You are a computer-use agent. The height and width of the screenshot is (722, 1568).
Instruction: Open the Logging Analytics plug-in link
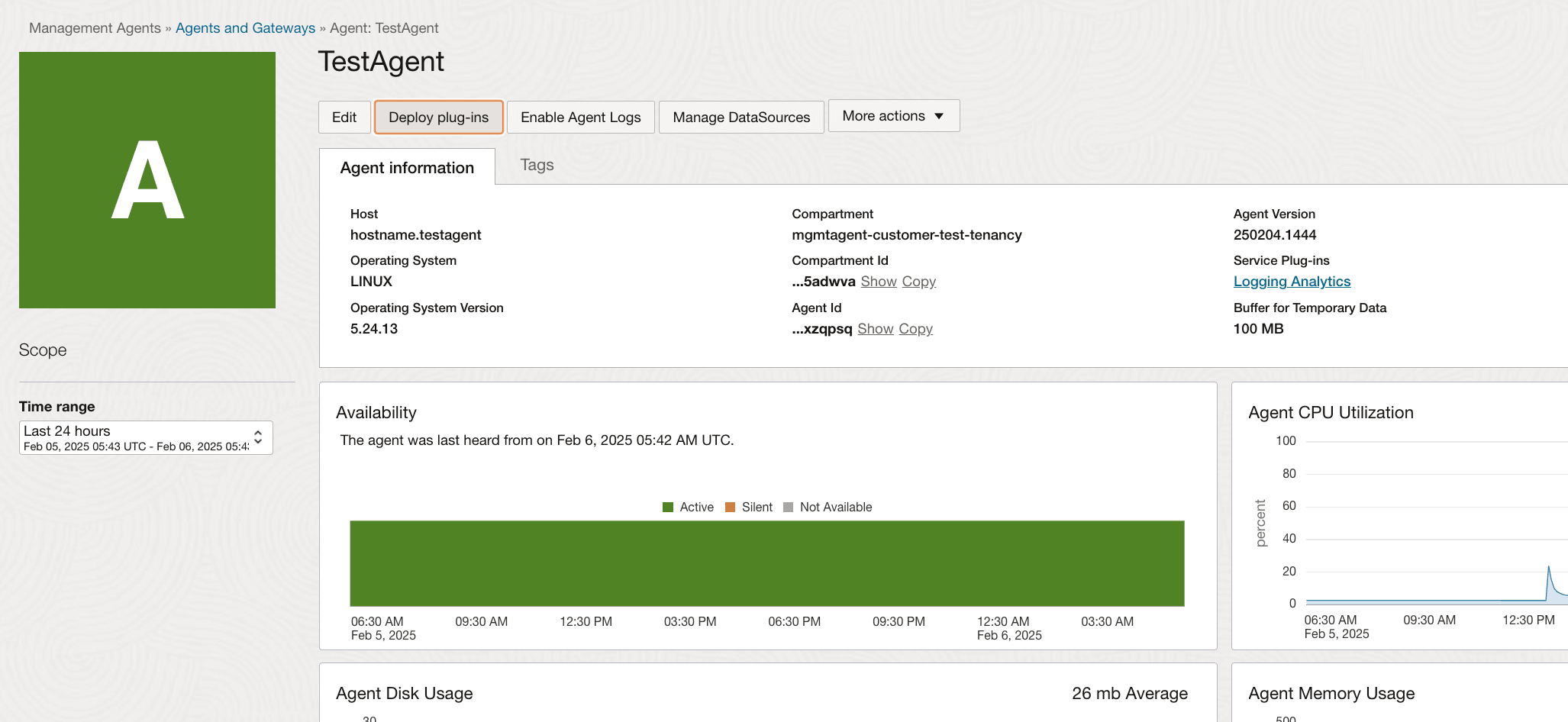point(1292,281)
